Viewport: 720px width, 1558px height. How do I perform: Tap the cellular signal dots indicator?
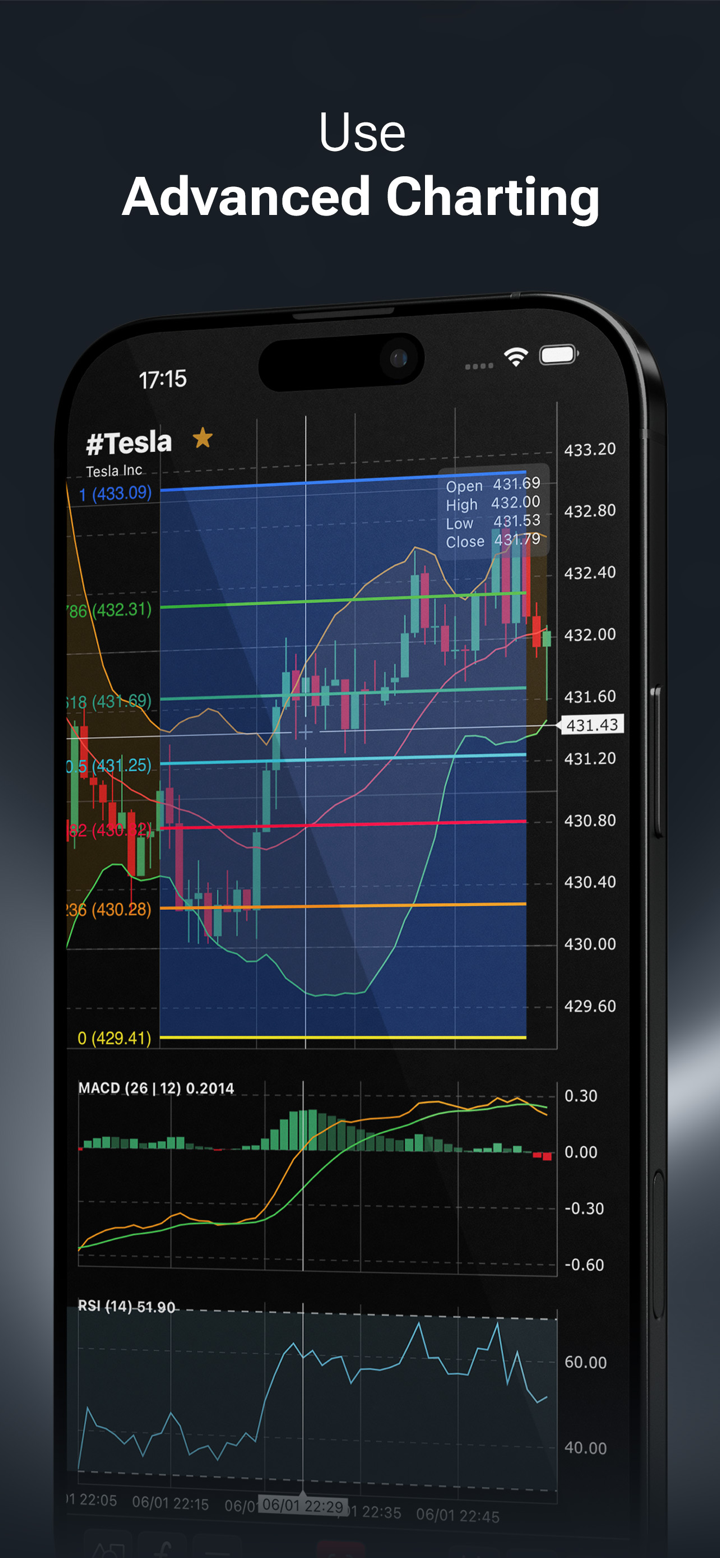pyautogui.click(x=479, y=366)
